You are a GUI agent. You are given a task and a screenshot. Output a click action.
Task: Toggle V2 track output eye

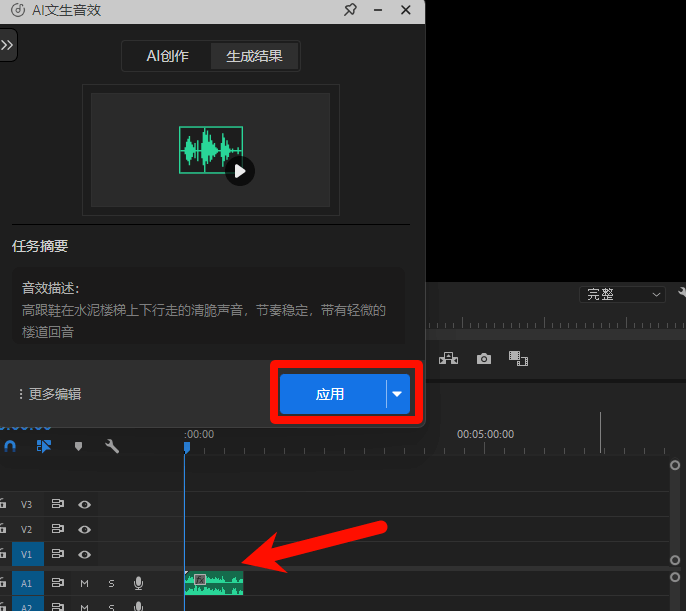84,530
